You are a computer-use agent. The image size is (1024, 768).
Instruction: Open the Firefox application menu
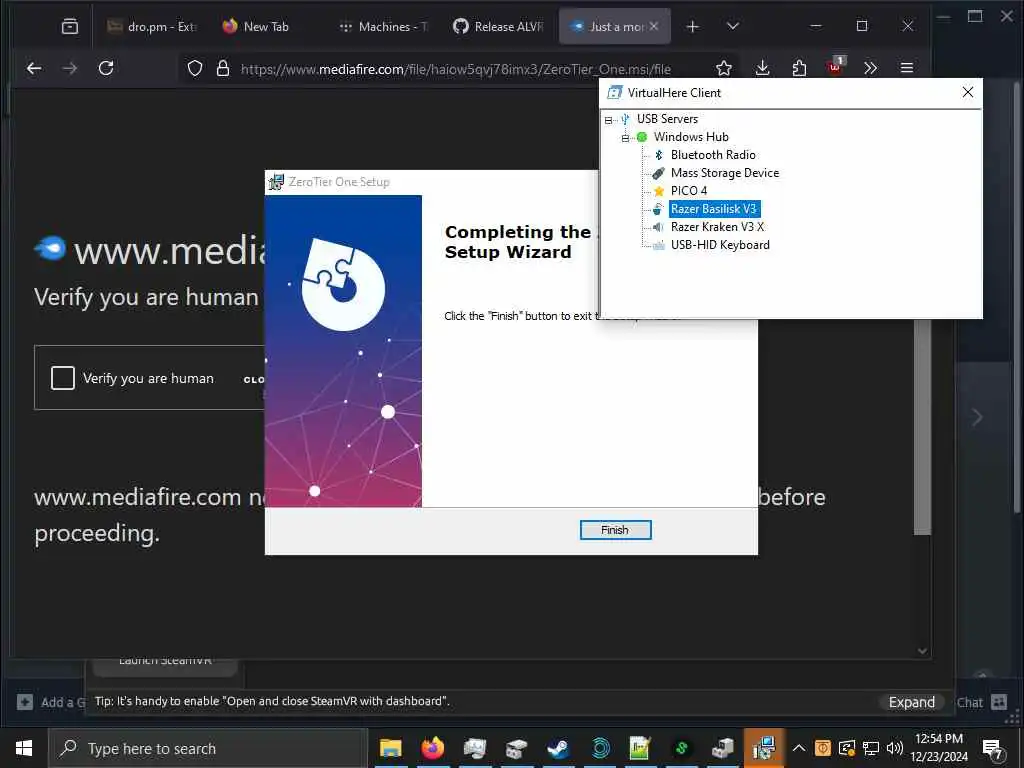coord(906,68)
